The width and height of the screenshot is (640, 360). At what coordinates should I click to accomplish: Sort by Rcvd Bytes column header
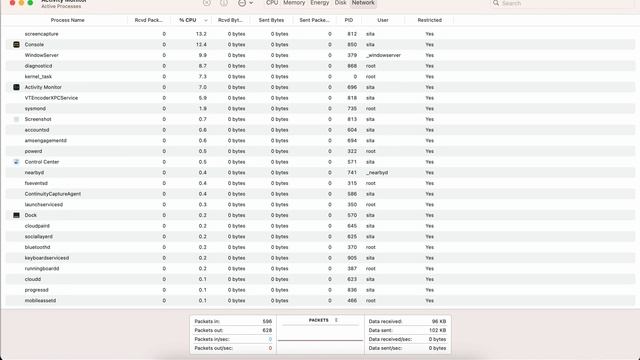(230, 20)
